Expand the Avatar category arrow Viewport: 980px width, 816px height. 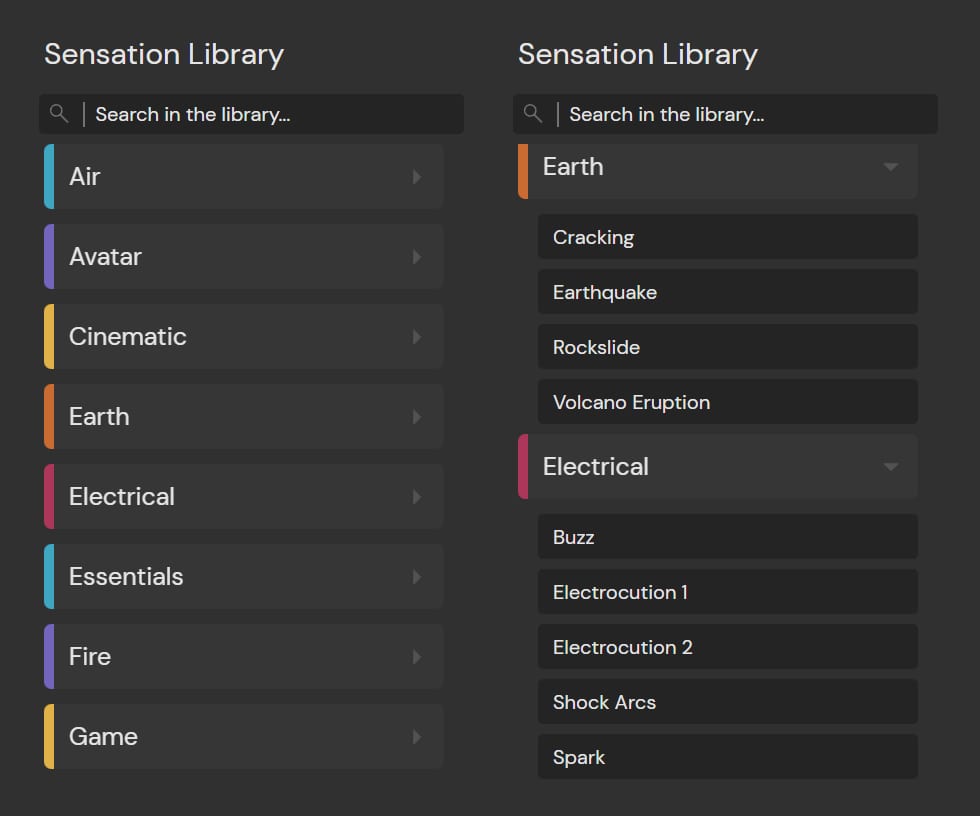click(417, 257)
